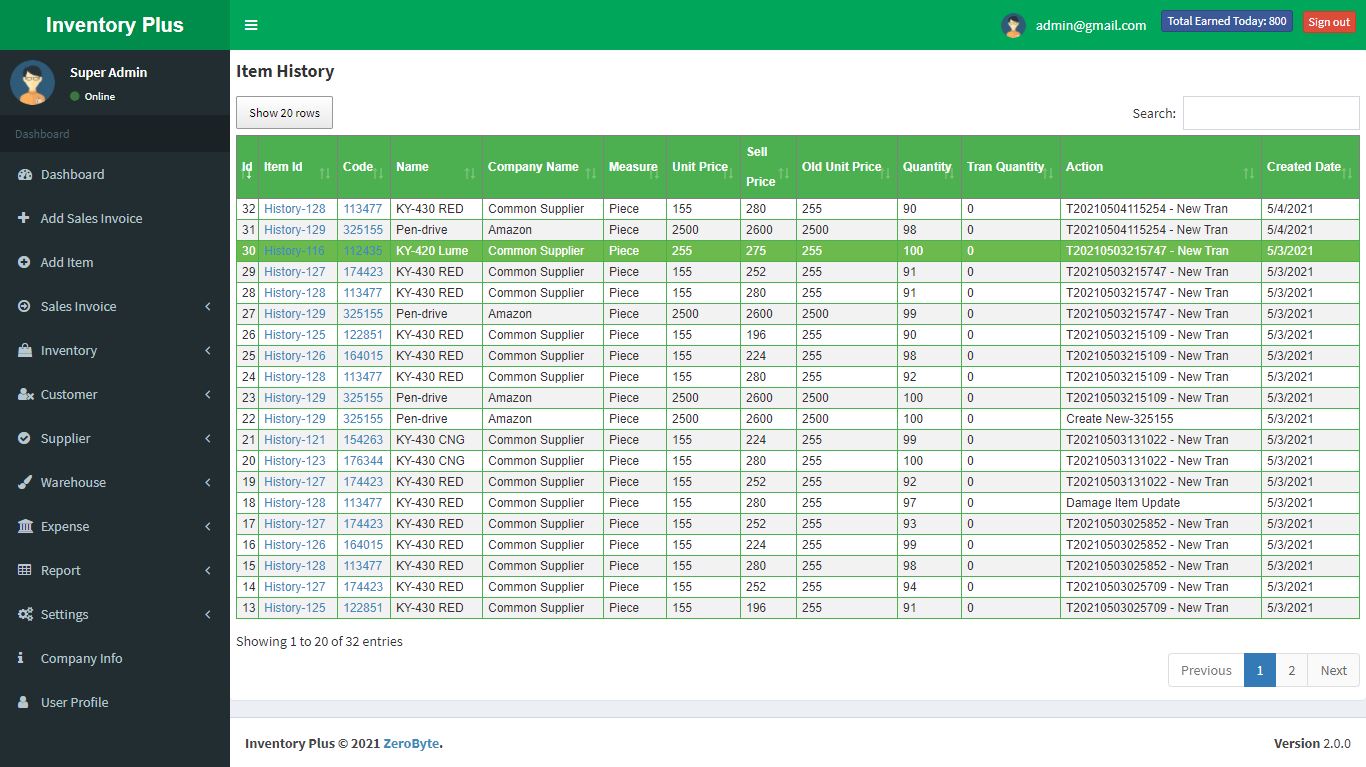Open the ZeroByte footer link
The height and width of the screenshot is (767, 1366).
coord(411,743)
